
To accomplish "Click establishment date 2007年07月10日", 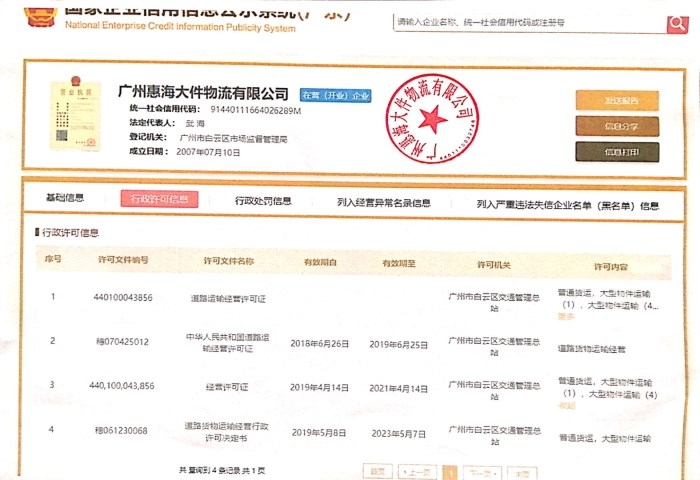I will click(x=208, y=152).
